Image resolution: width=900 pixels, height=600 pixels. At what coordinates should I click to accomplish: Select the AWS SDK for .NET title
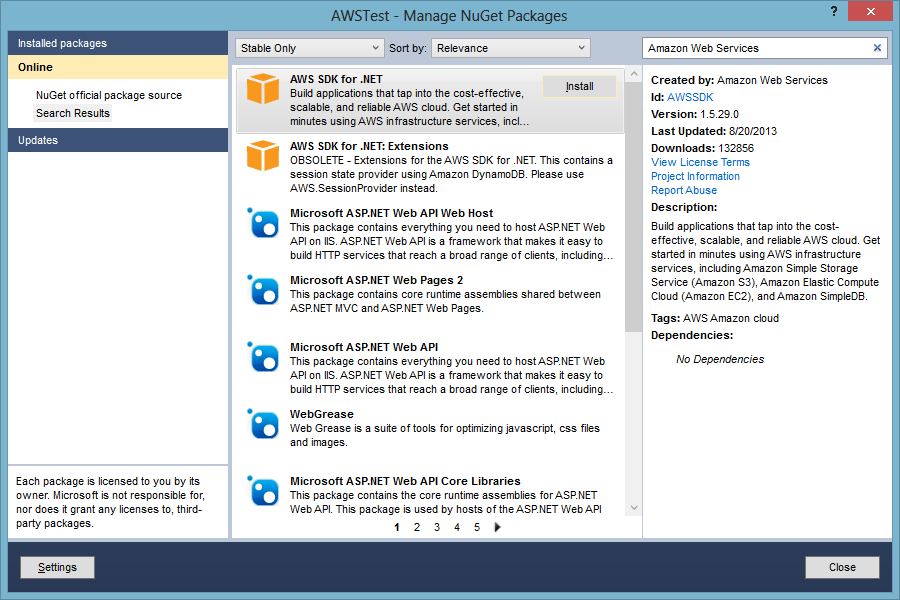(336, 79)
